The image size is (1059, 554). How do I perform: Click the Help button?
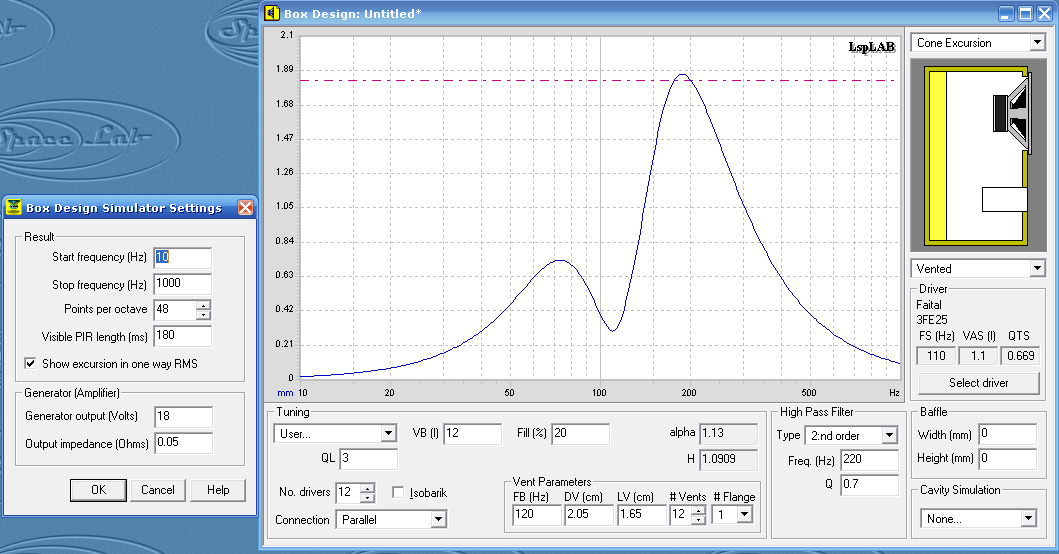pyautogui.click(x=217, y=490)
